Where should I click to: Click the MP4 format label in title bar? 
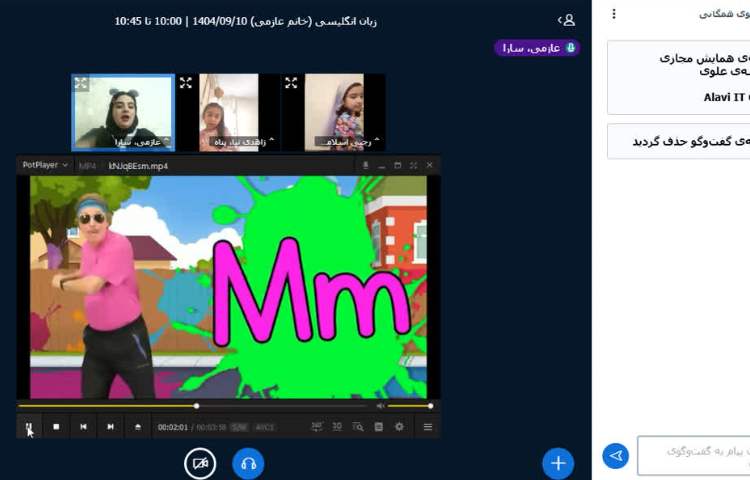(88, 166)
